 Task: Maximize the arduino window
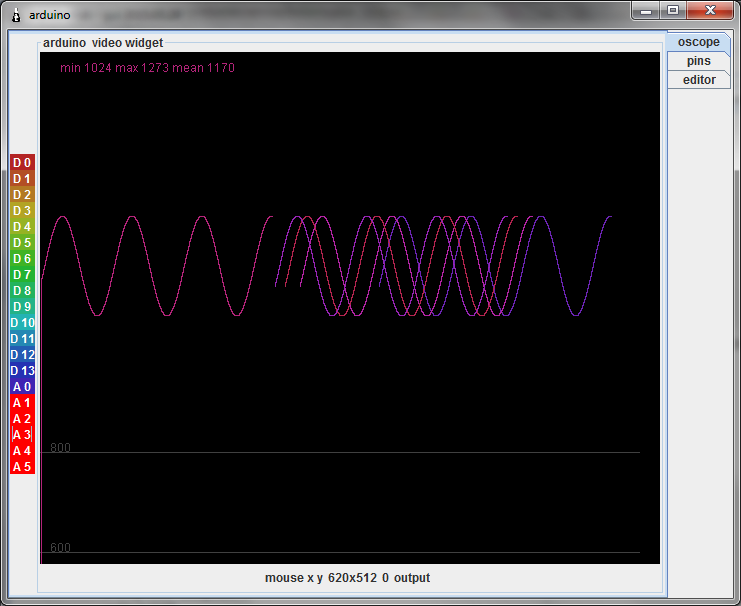[x=673, y=10]
